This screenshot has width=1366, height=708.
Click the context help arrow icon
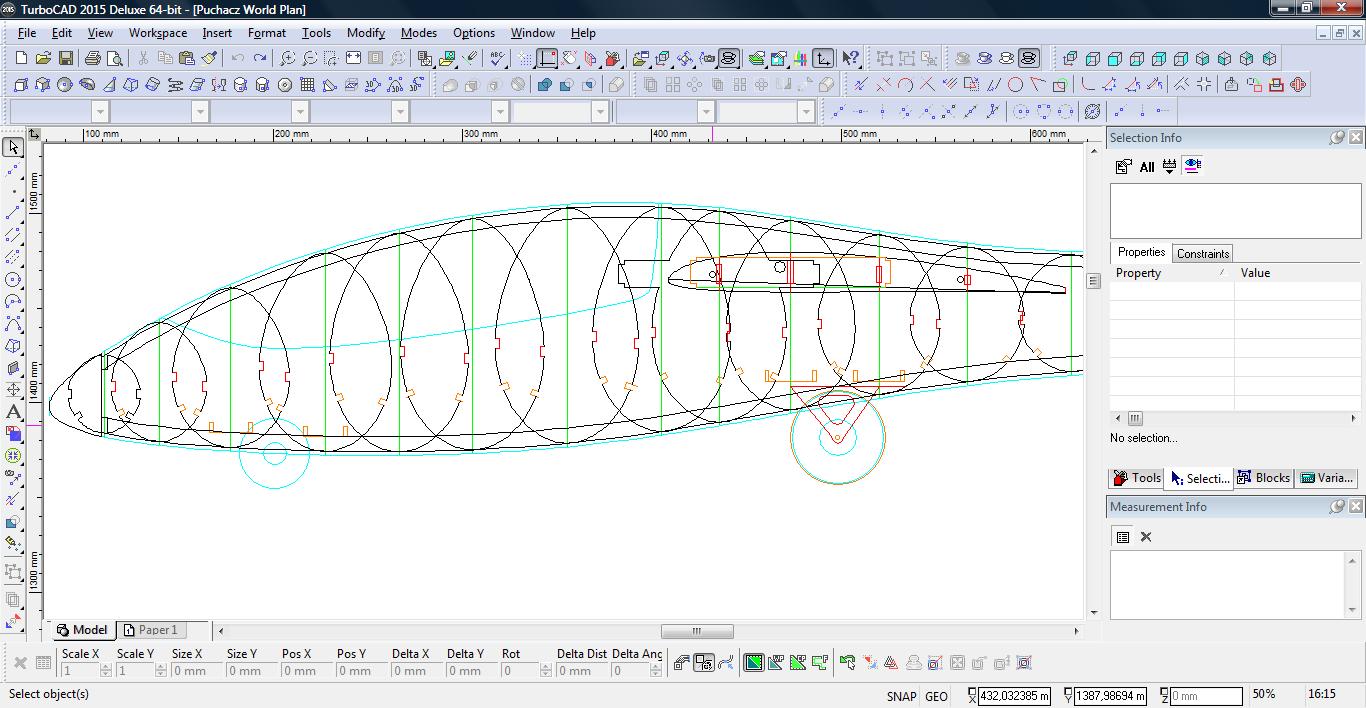coord(850,59)
